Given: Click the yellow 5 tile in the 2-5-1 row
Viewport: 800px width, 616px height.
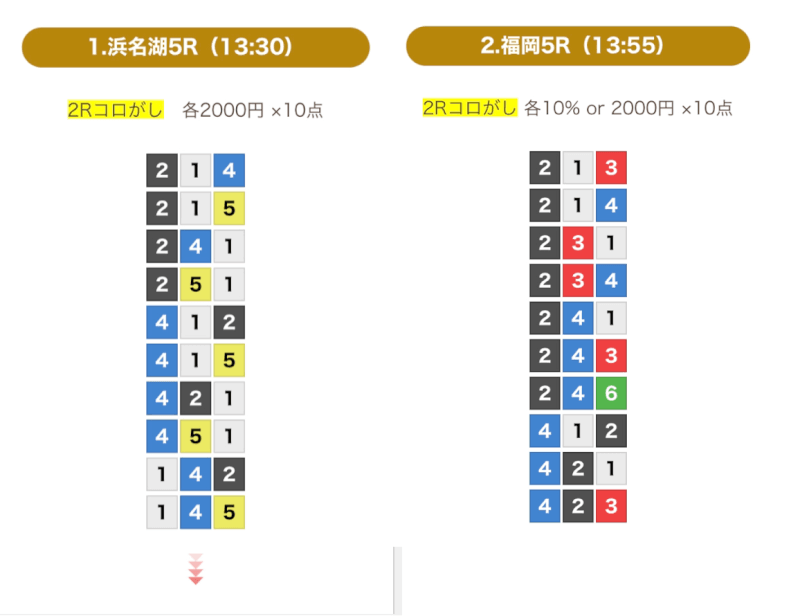Looking at the screenshot, I should [x=195, y=284].
